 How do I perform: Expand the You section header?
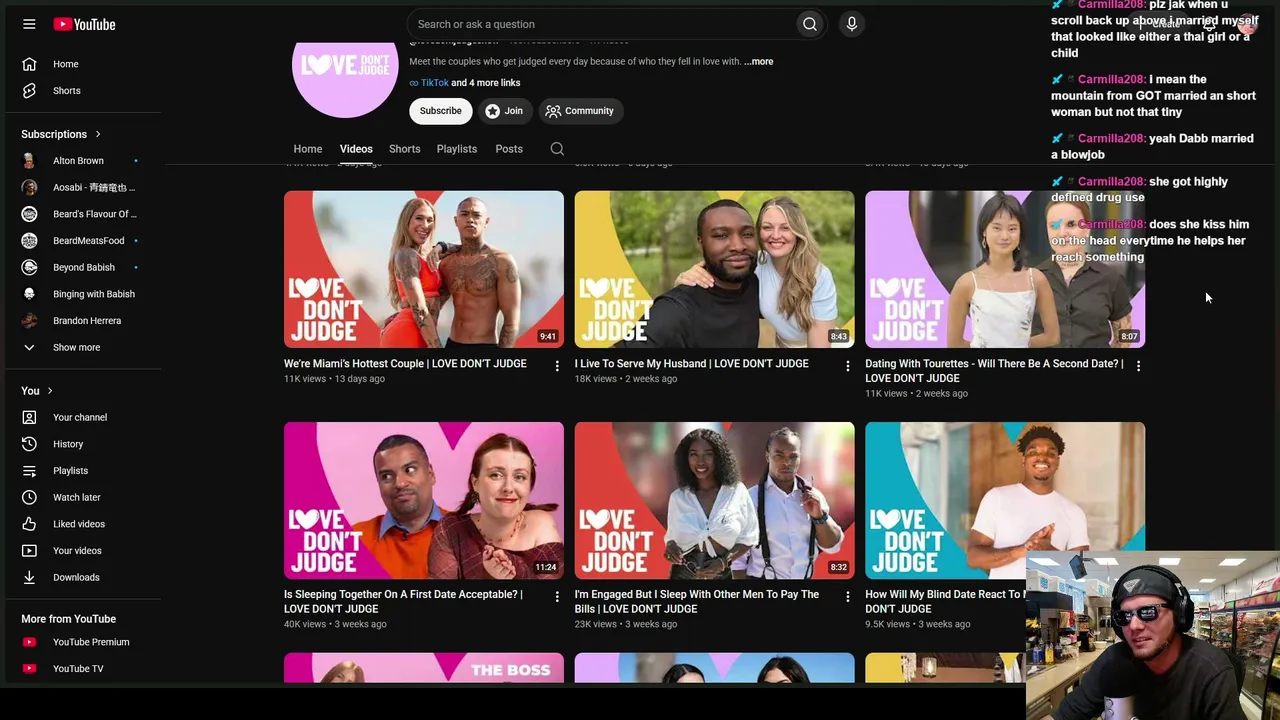click(x=36, y=391)
